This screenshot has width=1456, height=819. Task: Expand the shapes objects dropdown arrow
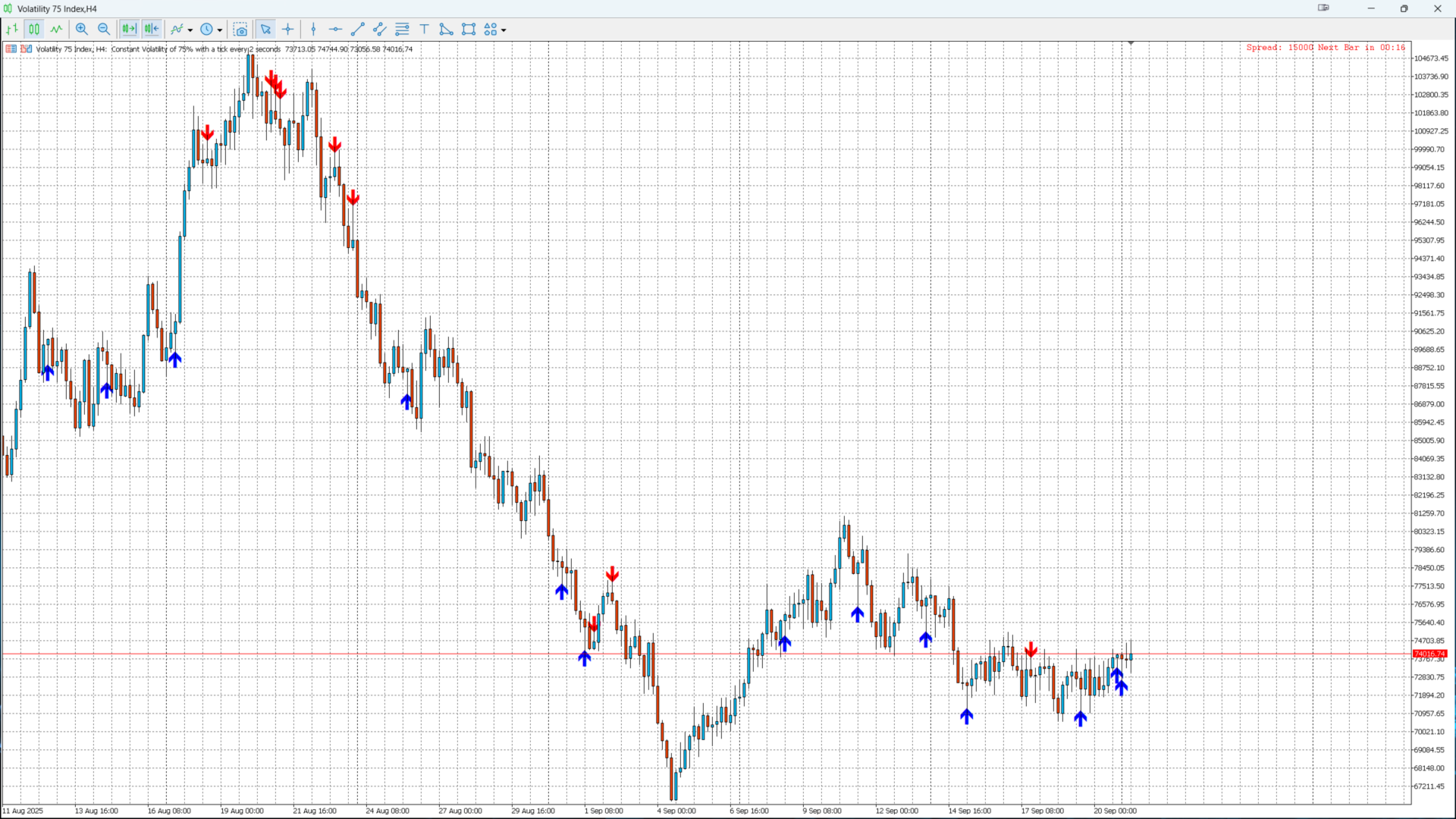point(504,30)
